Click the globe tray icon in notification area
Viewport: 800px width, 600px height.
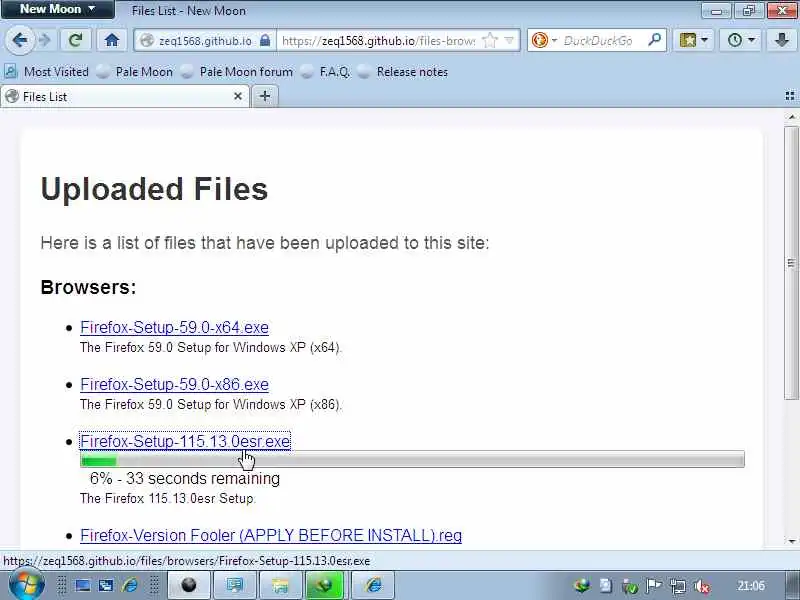(582, 585)
